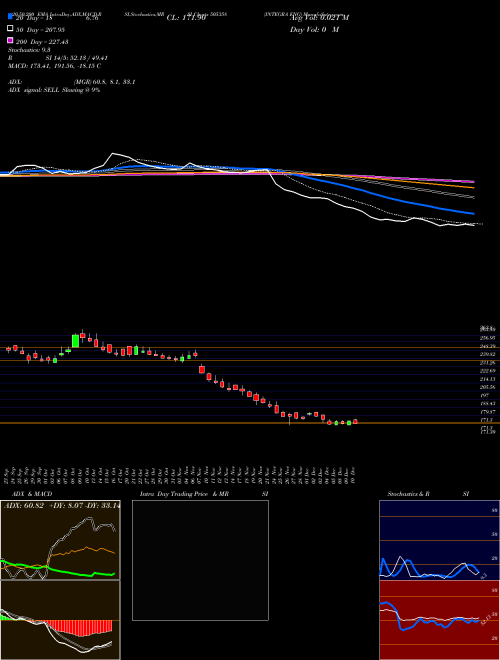The height and width of the screenshot is (660, 500).
Task: Click the 'CL: 171.90' closing price label
Action: pyautogui.click(x=186, y=18)
